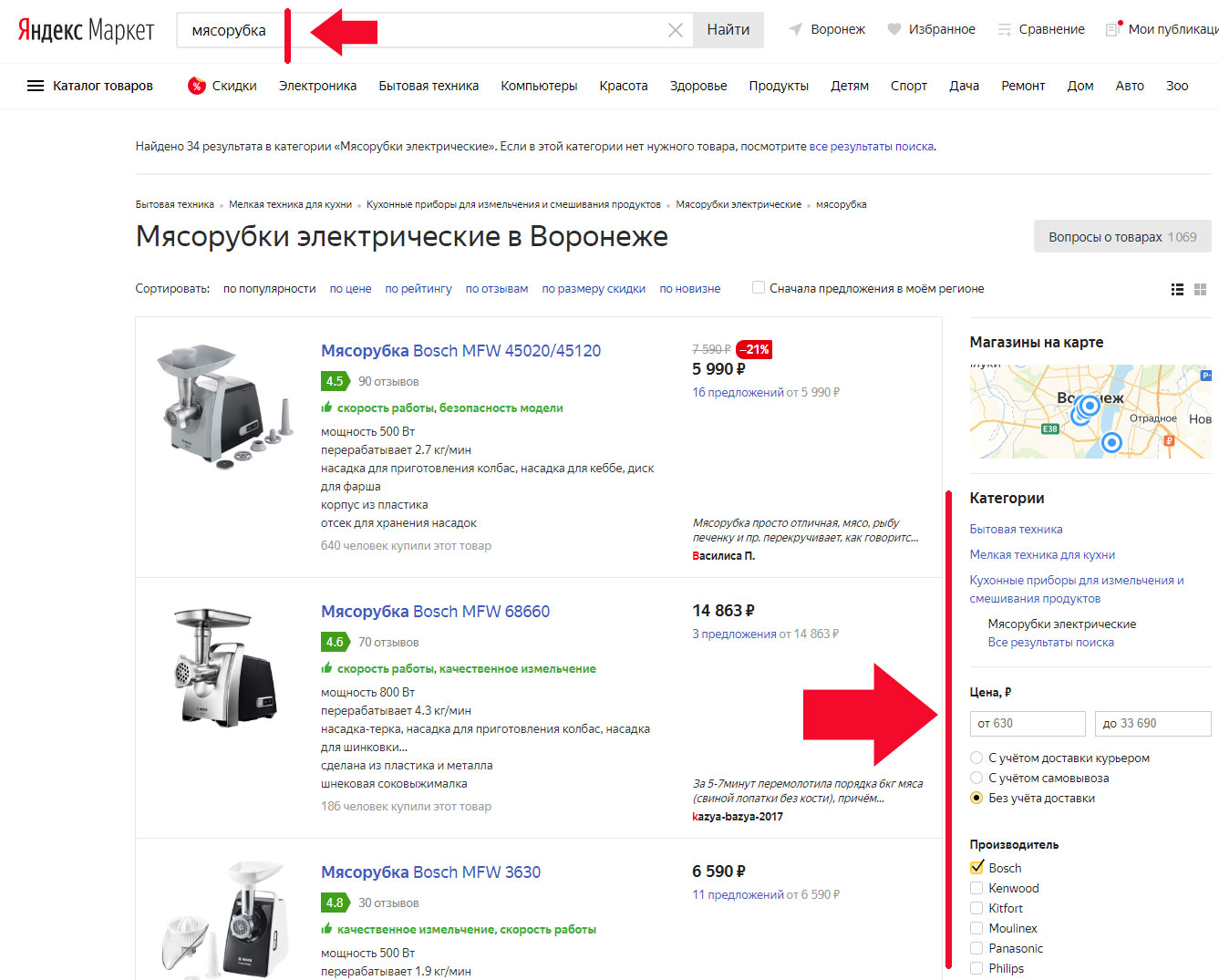Click Мелкая техника для кухни breadcrumb
The height and width of the screenshot is (980, 1219).
coord(290,204)
